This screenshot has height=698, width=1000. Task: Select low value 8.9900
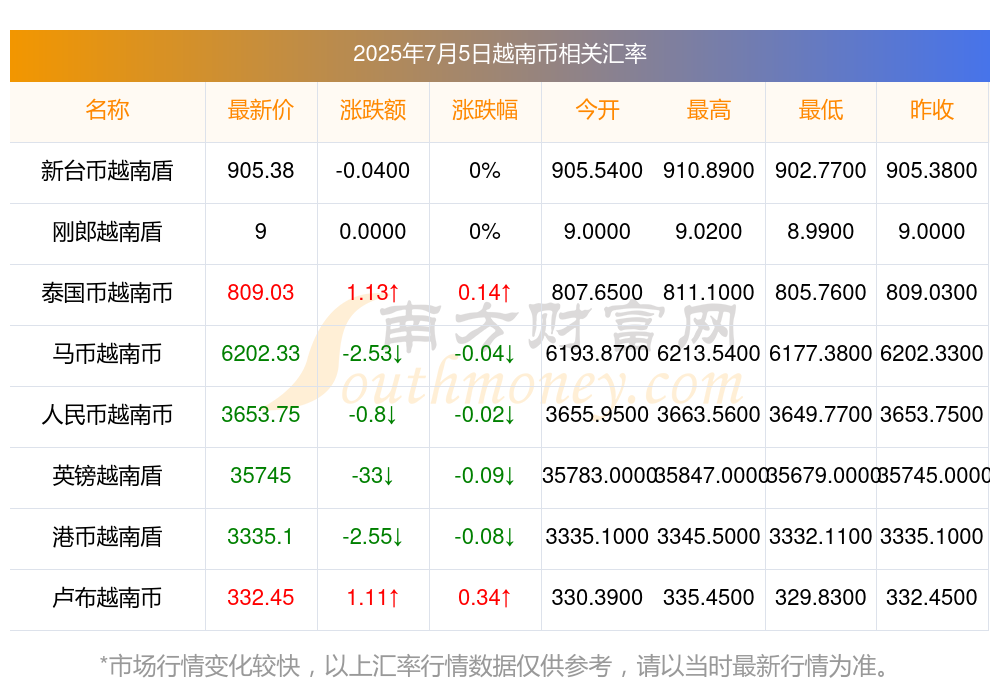pyautogui.click(x=821, y=231)
